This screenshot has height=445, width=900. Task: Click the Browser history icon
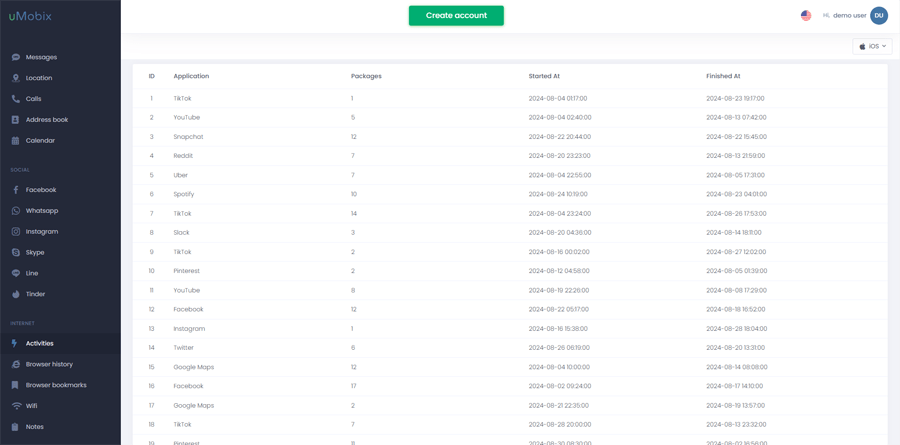(15, 364)
